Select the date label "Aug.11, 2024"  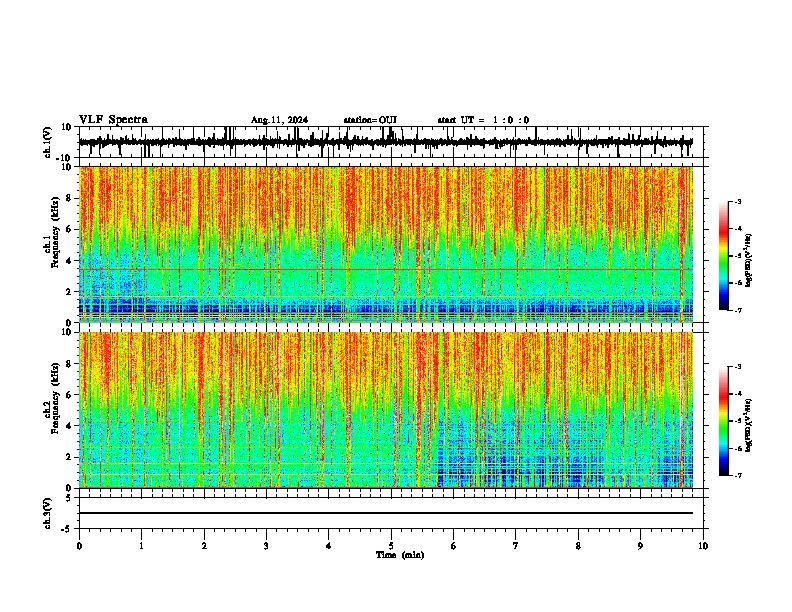pos(279,120)
